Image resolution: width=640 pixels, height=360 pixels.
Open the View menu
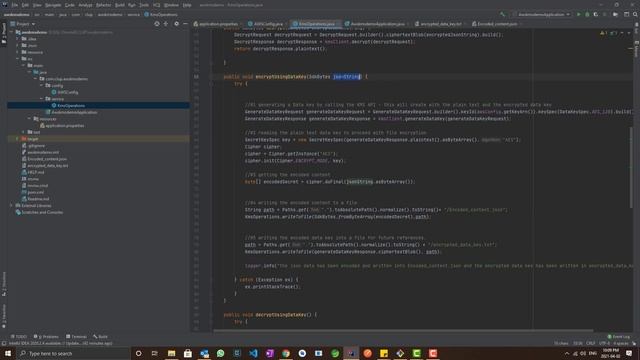[x=37, y=5]
